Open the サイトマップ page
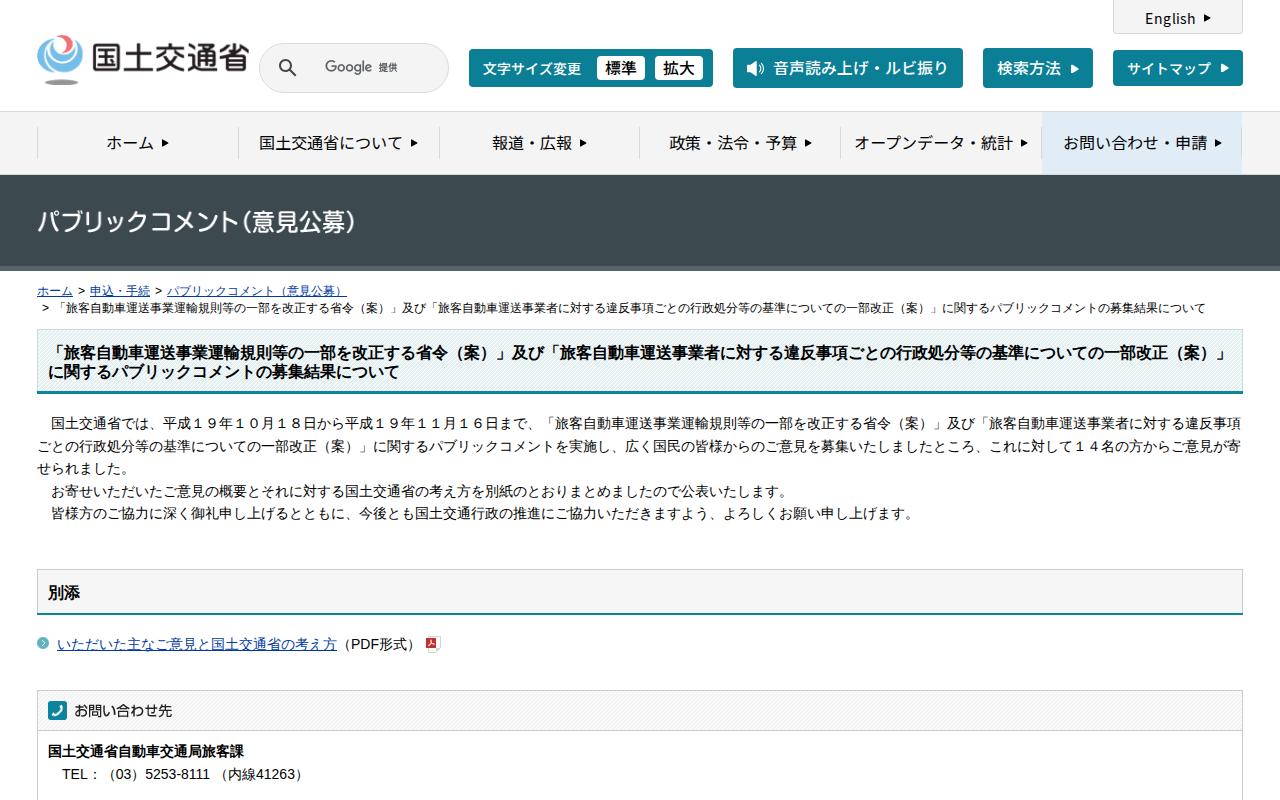This screenshot has width=1280, height=800. coord(1177,68)
